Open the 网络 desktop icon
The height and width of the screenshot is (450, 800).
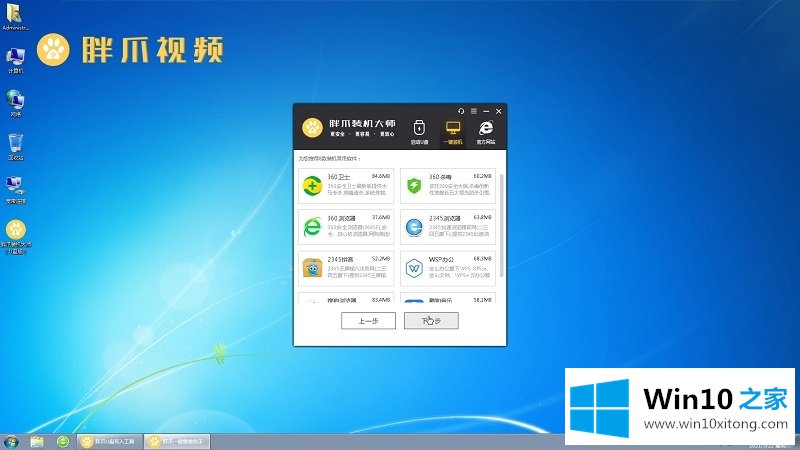click(x=15, y=104)
